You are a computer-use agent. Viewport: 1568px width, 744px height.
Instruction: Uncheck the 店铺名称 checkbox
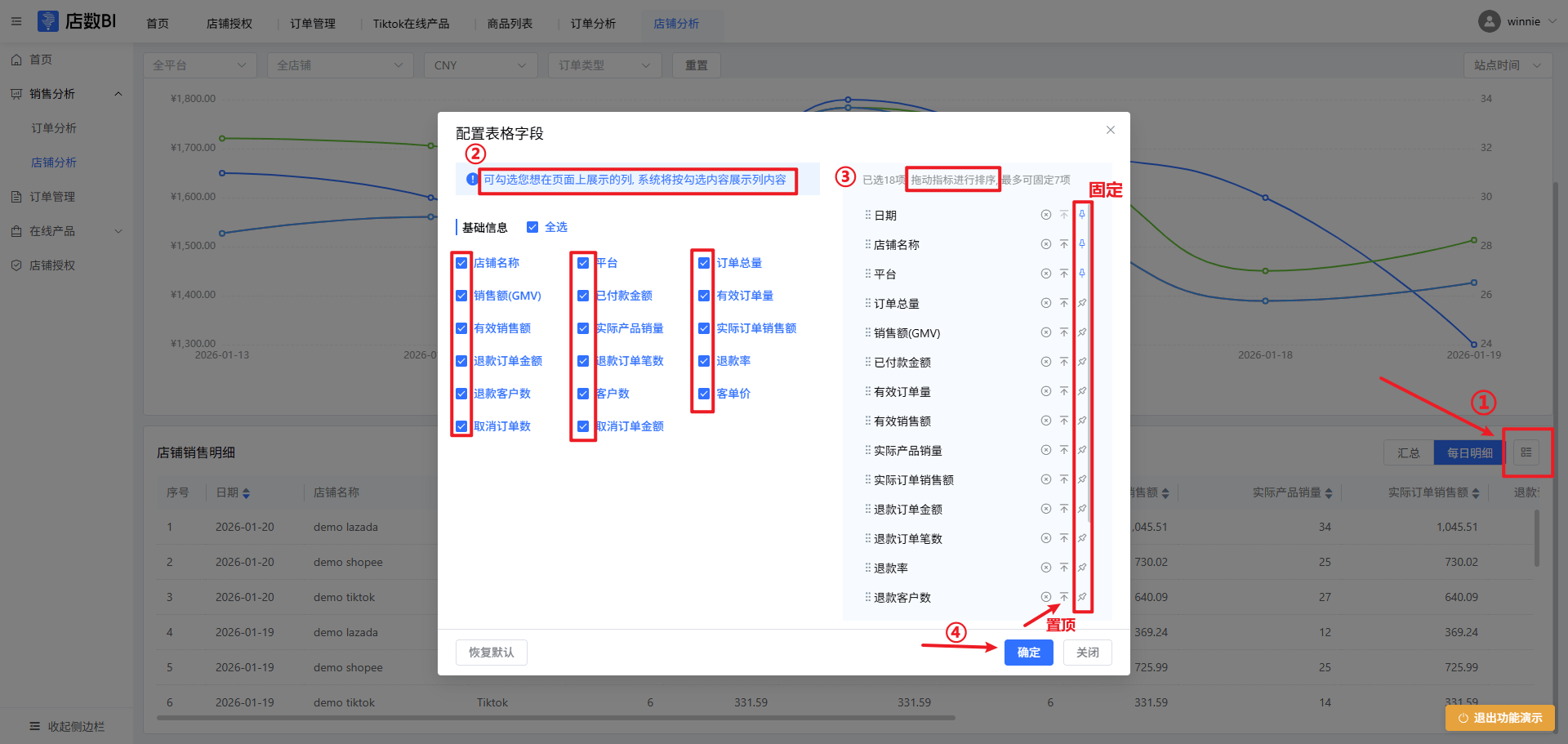[461, 263]
